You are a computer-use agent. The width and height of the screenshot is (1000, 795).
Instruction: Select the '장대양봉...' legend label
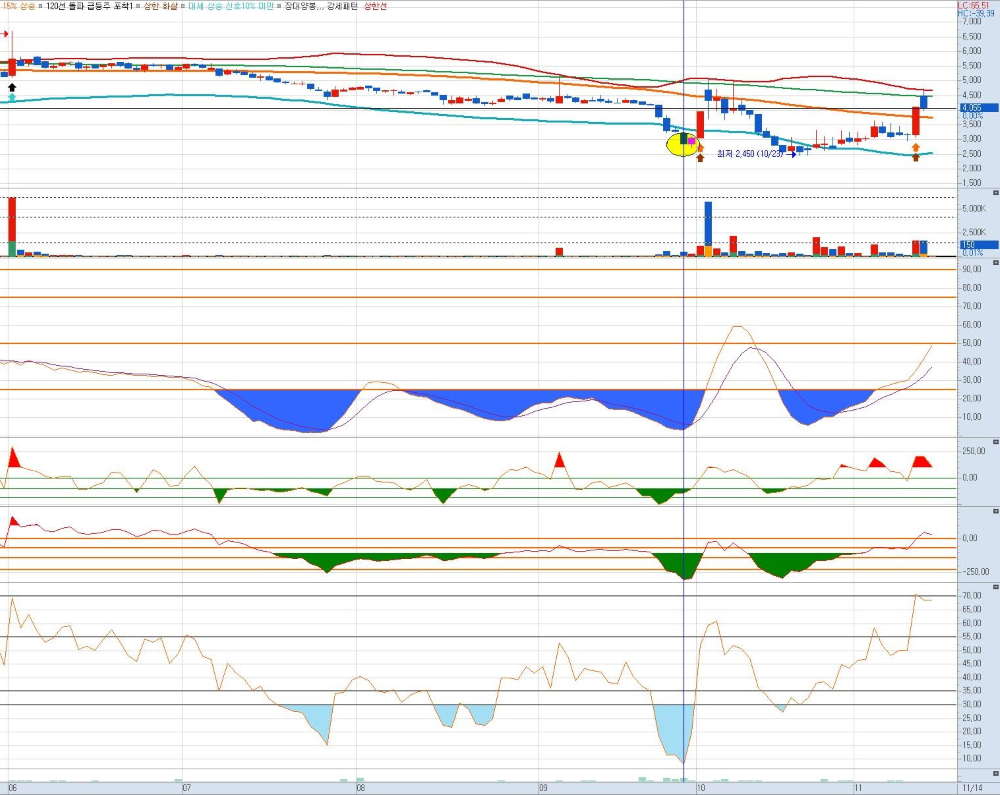303,6
